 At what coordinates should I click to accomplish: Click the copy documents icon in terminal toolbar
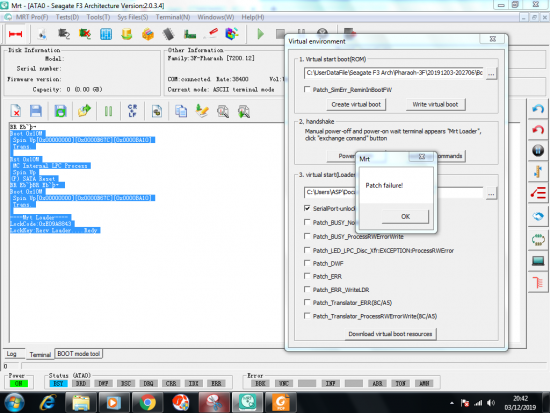point(181,111)
